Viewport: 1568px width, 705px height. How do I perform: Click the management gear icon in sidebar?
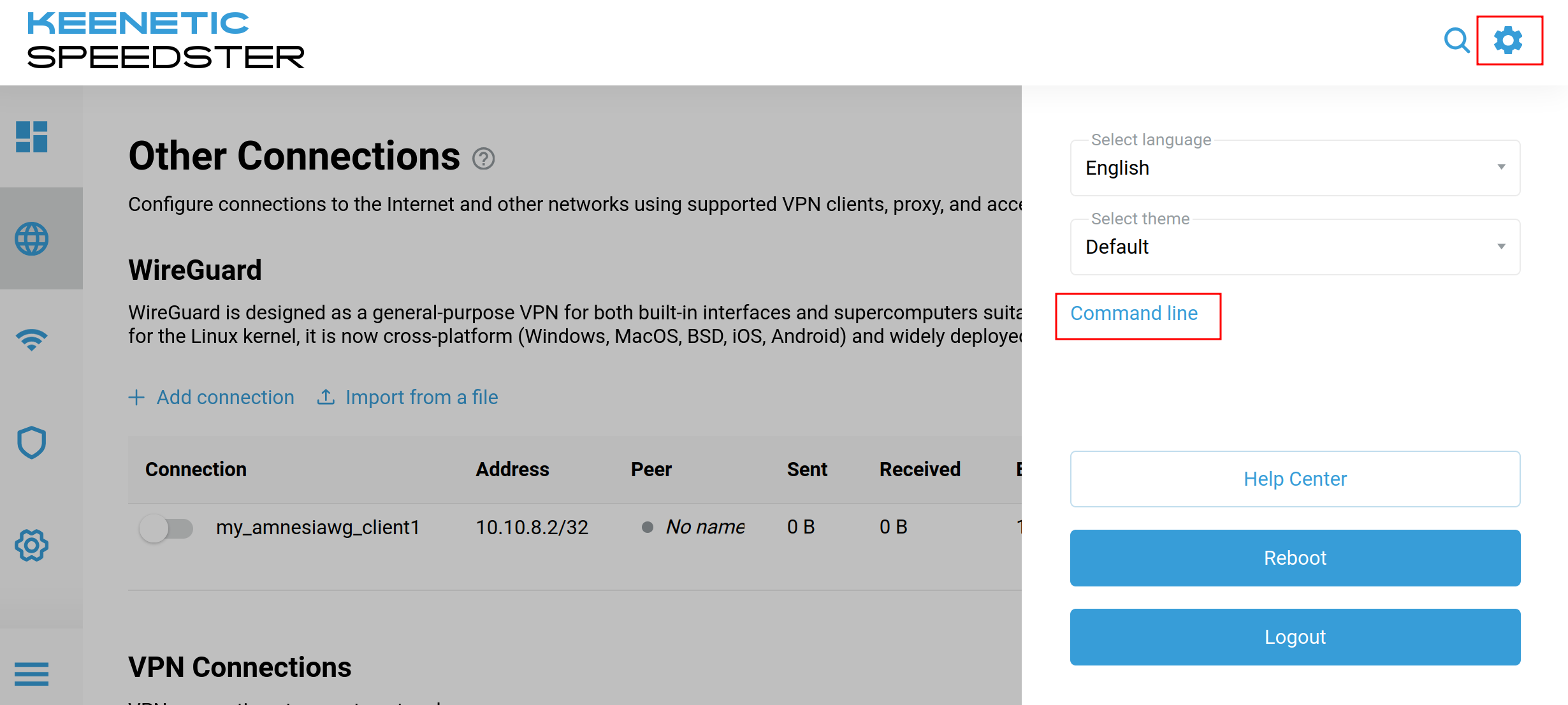(x=32, y=545)
